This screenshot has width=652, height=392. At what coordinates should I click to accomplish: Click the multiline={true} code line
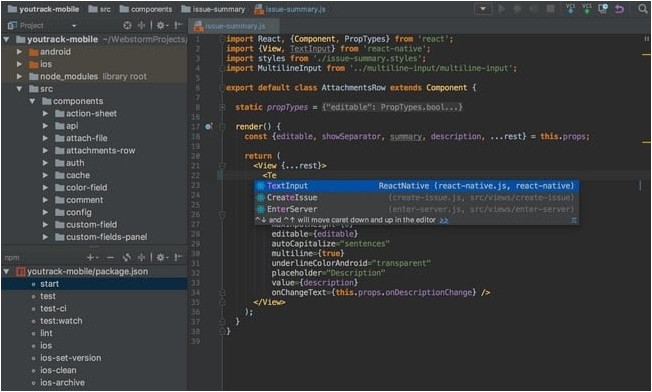(308, 254)
